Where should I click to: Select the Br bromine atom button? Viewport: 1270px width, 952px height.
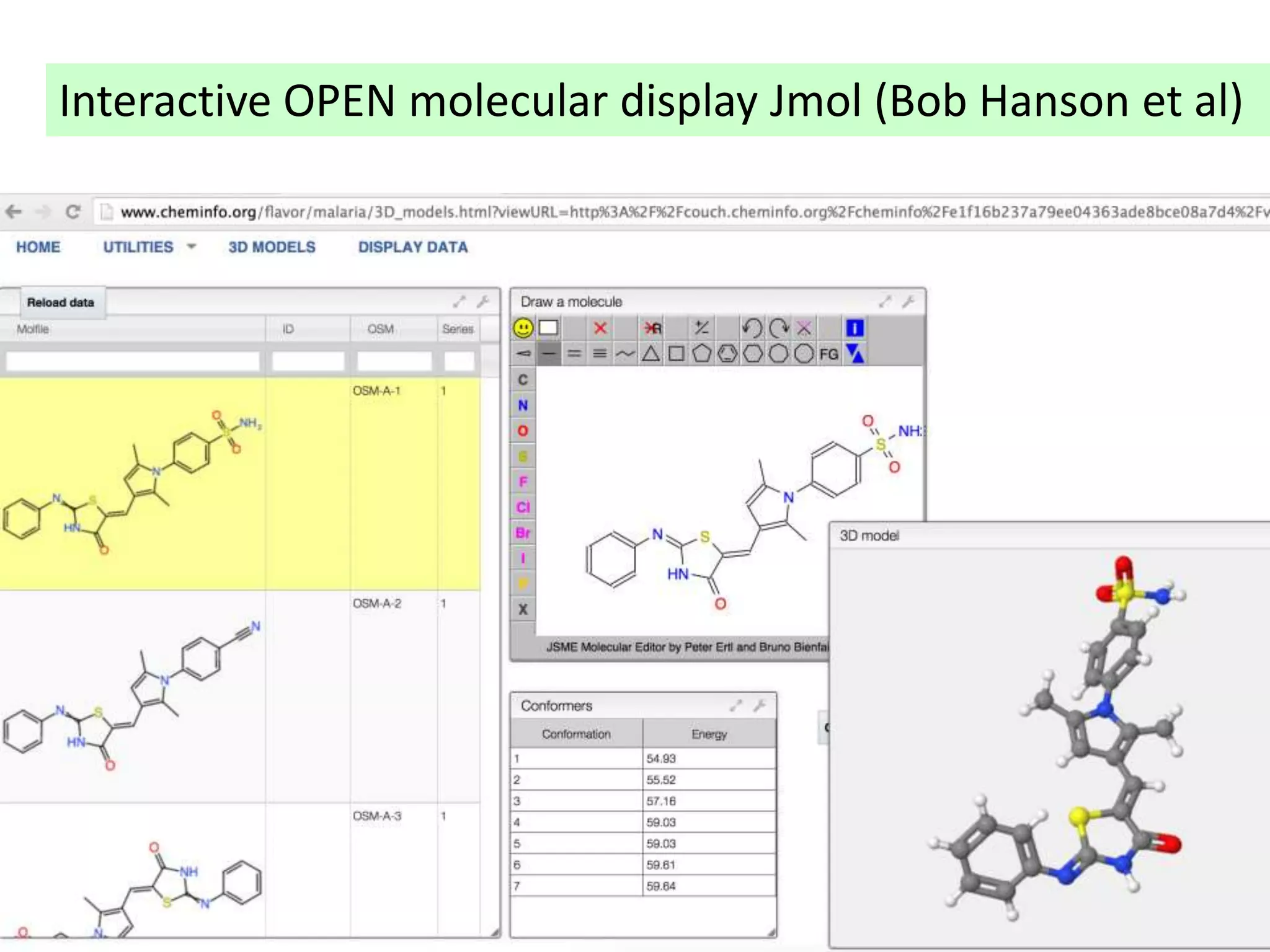(x=523, y=532)
